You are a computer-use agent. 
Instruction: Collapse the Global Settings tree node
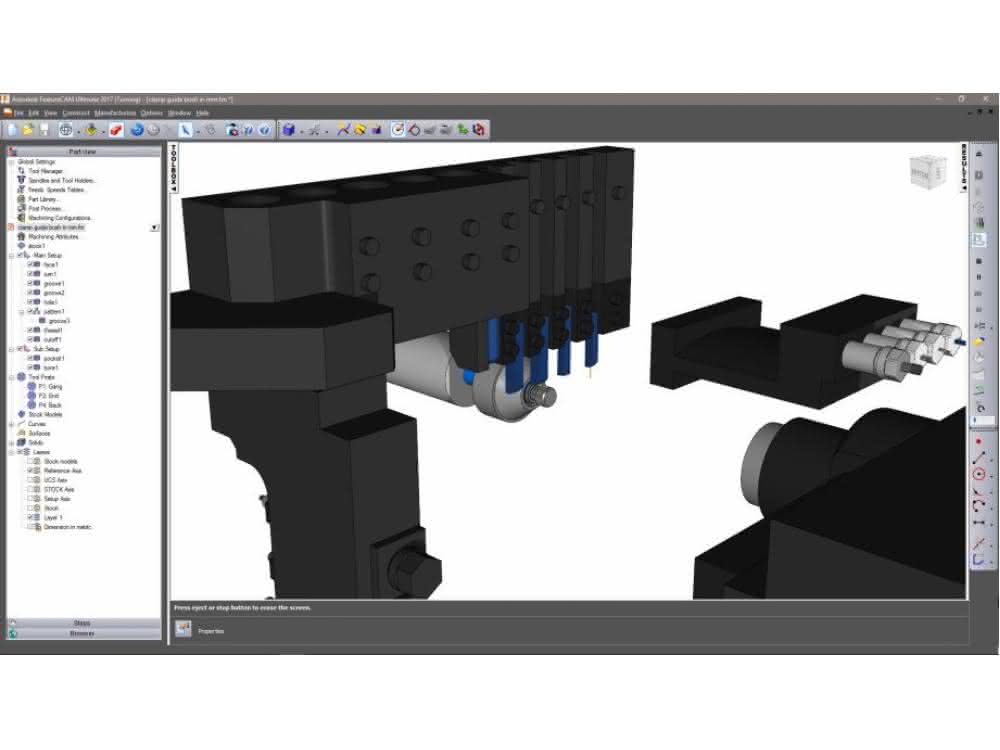click(11, 162)
